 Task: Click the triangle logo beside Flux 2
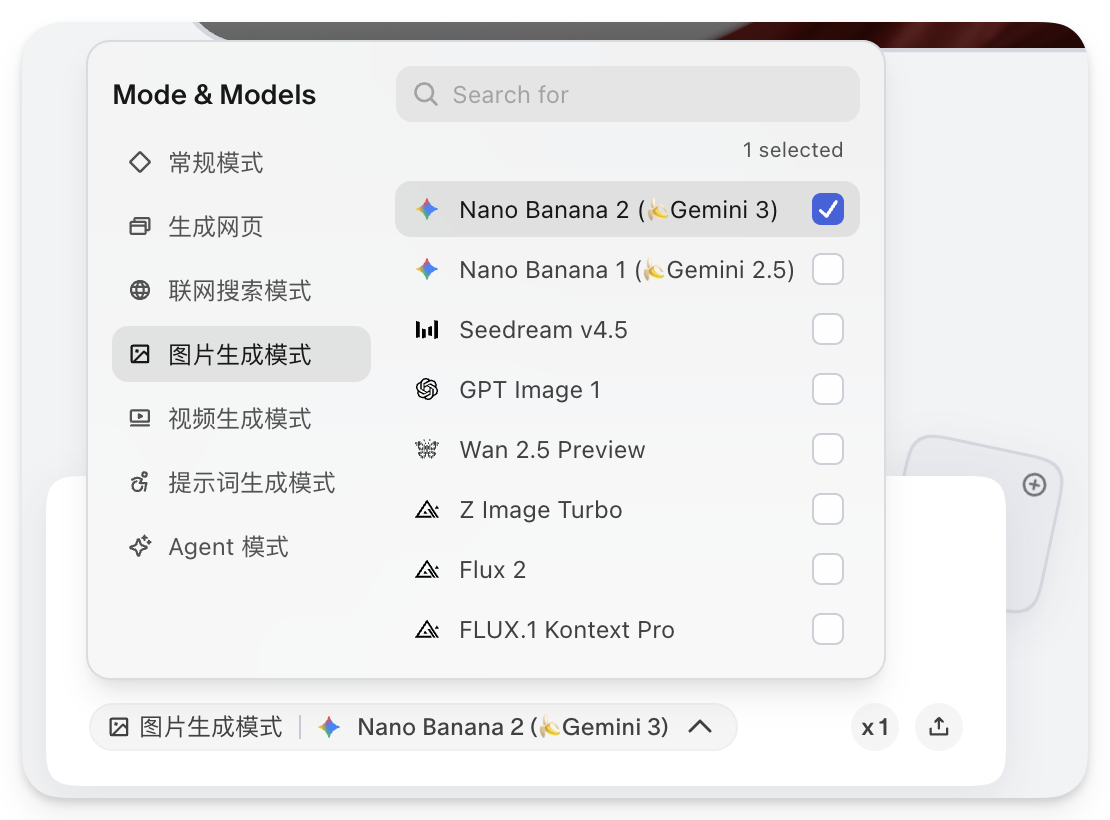(427, 569)
